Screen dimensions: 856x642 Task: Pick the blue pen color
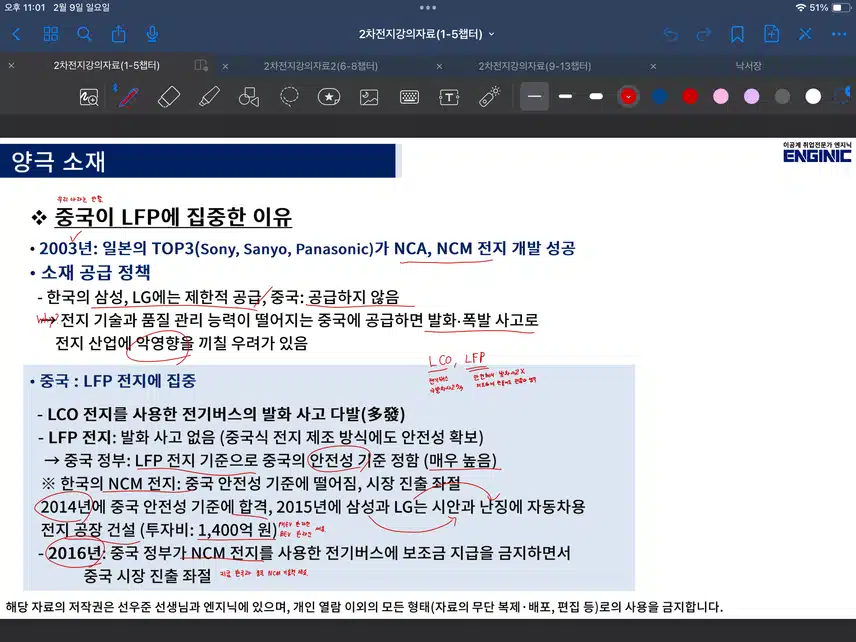pos(659,97)
